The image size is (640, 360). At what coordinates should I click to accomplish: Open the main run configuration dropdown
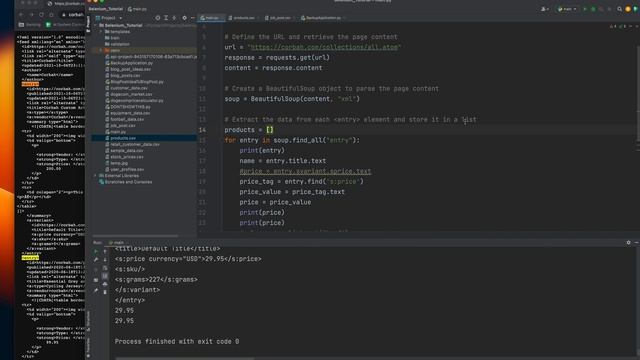pyautogui.click(x=567, y=9)
